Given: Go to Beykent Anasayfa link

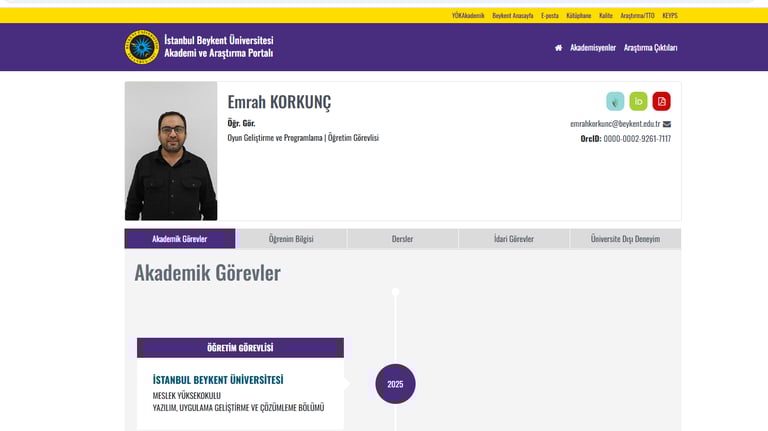Looking at the screenshot, I should tap(513, 16).
